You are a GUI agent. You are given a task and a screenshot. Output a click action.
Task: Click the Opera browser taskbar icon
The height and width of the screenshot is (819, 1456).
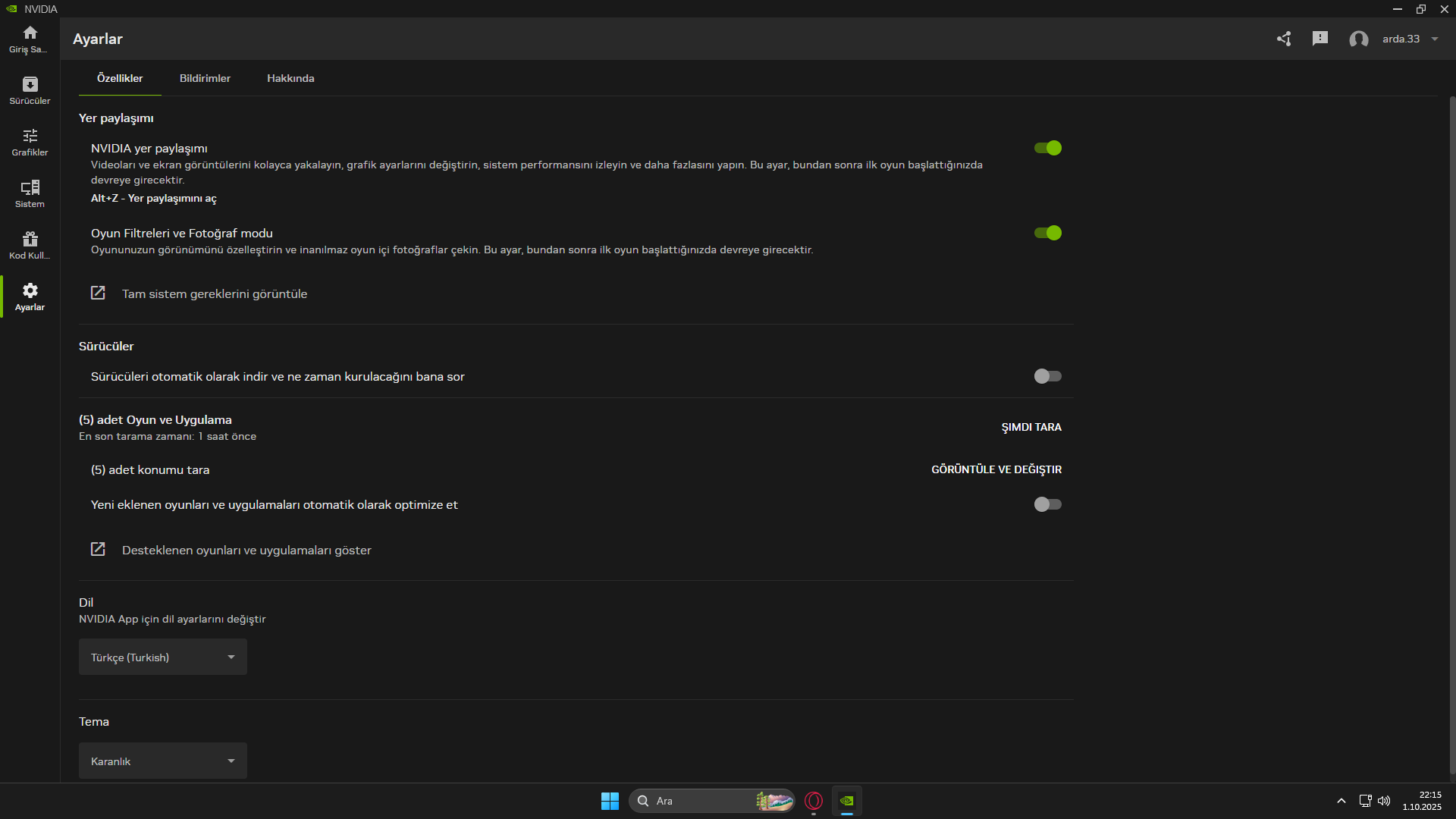point(814,801)
